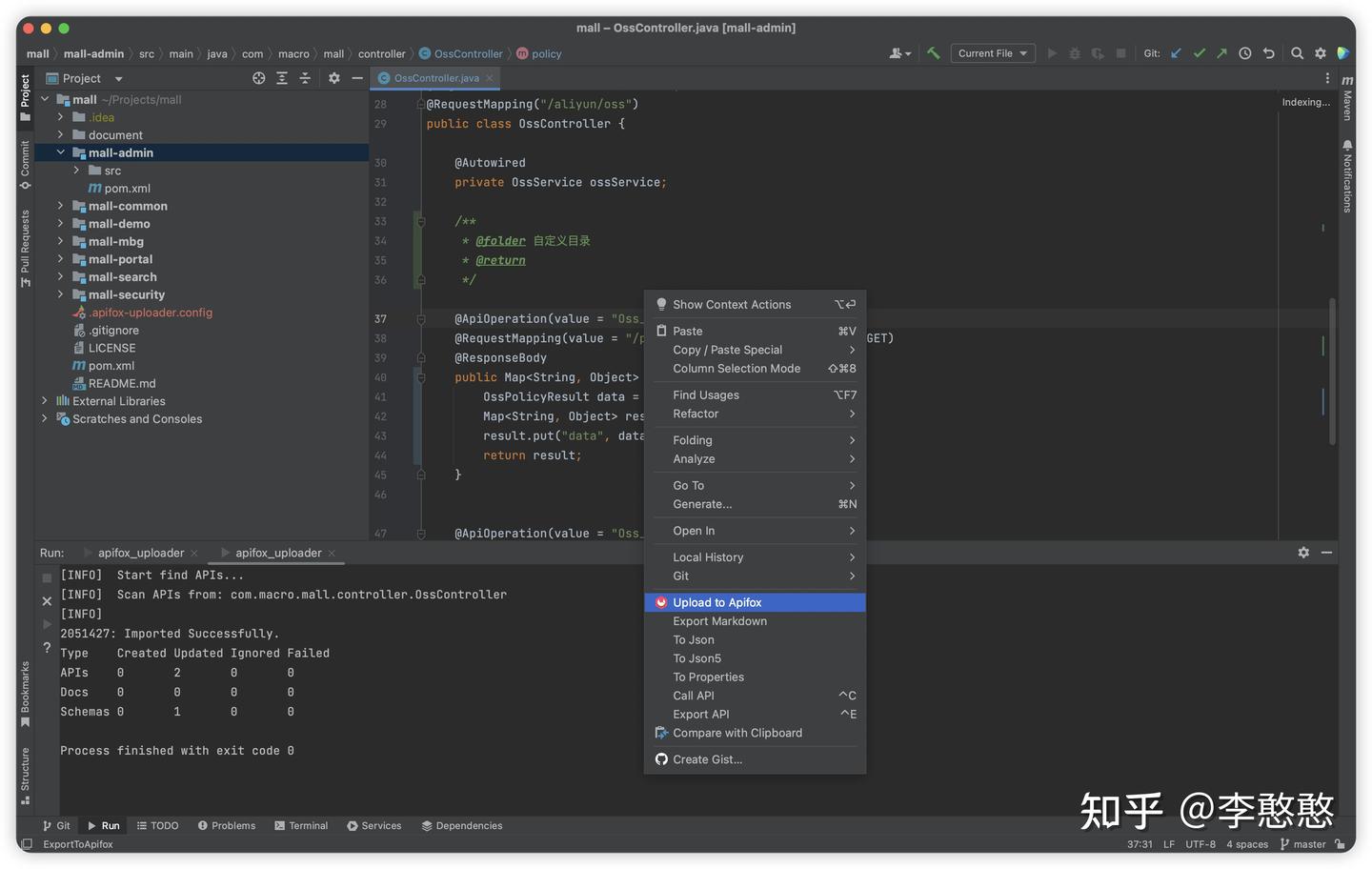Click Expand All icon in Project panel

tap(282, 78)
